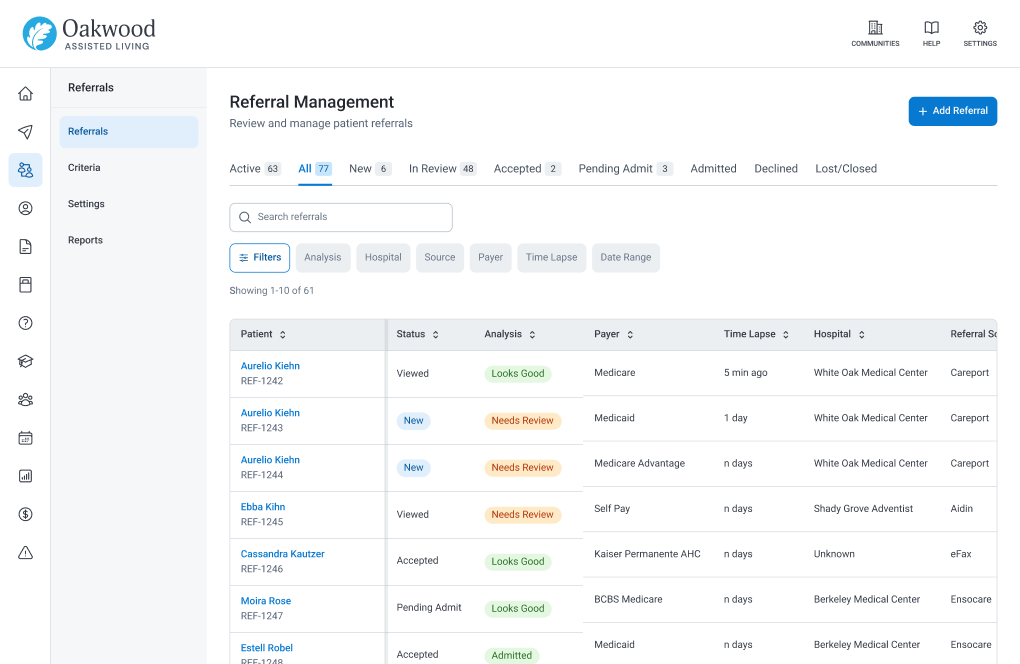1020x664 pixels.
Task: Open the Payer filter chip
Action: 490,258
